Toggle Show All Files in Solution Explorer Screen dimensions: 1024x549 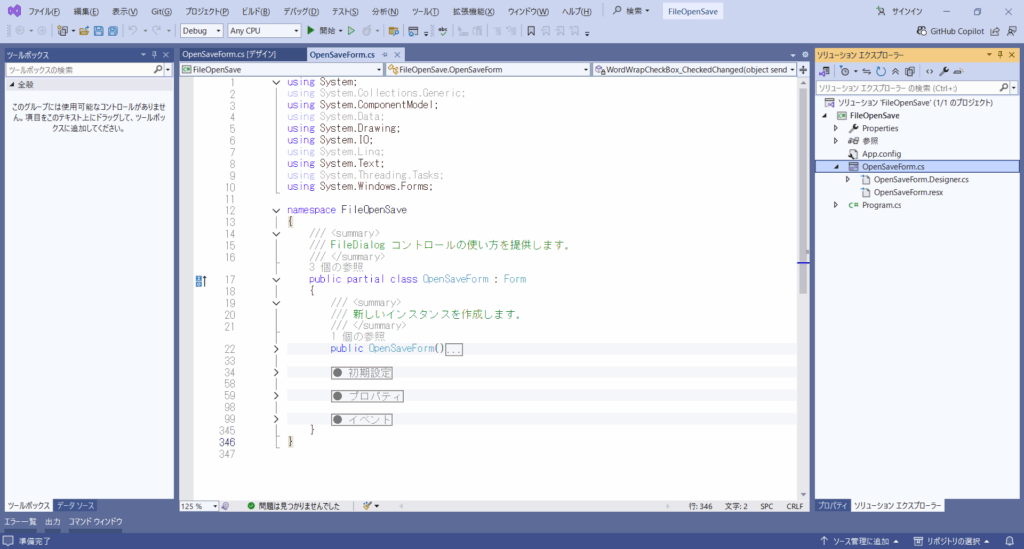(x=911, y=72)
